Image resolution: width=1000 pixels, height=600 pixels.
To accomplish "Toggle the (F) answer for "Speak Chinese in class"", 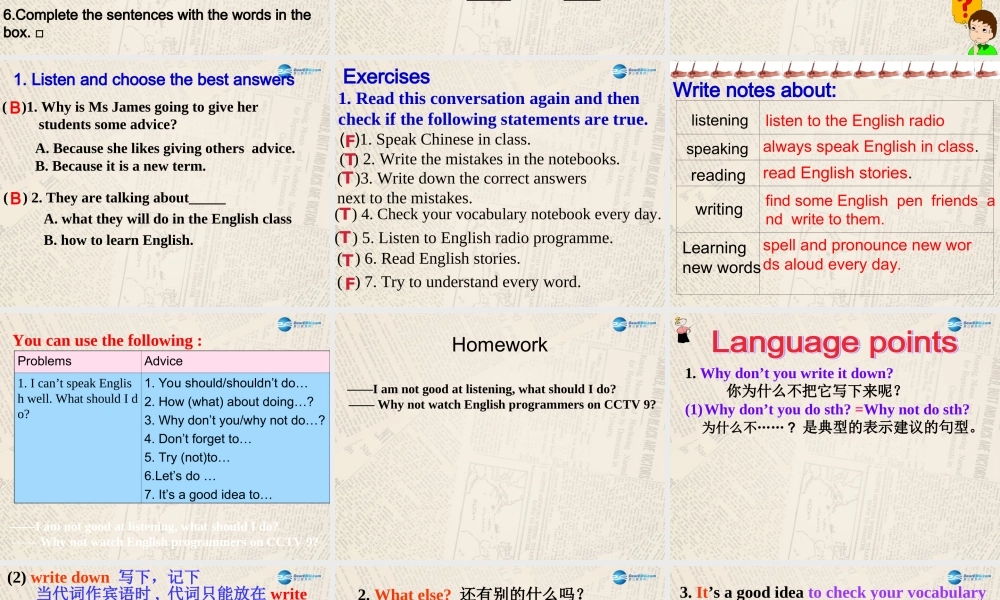I will click(x=349, y=139).
